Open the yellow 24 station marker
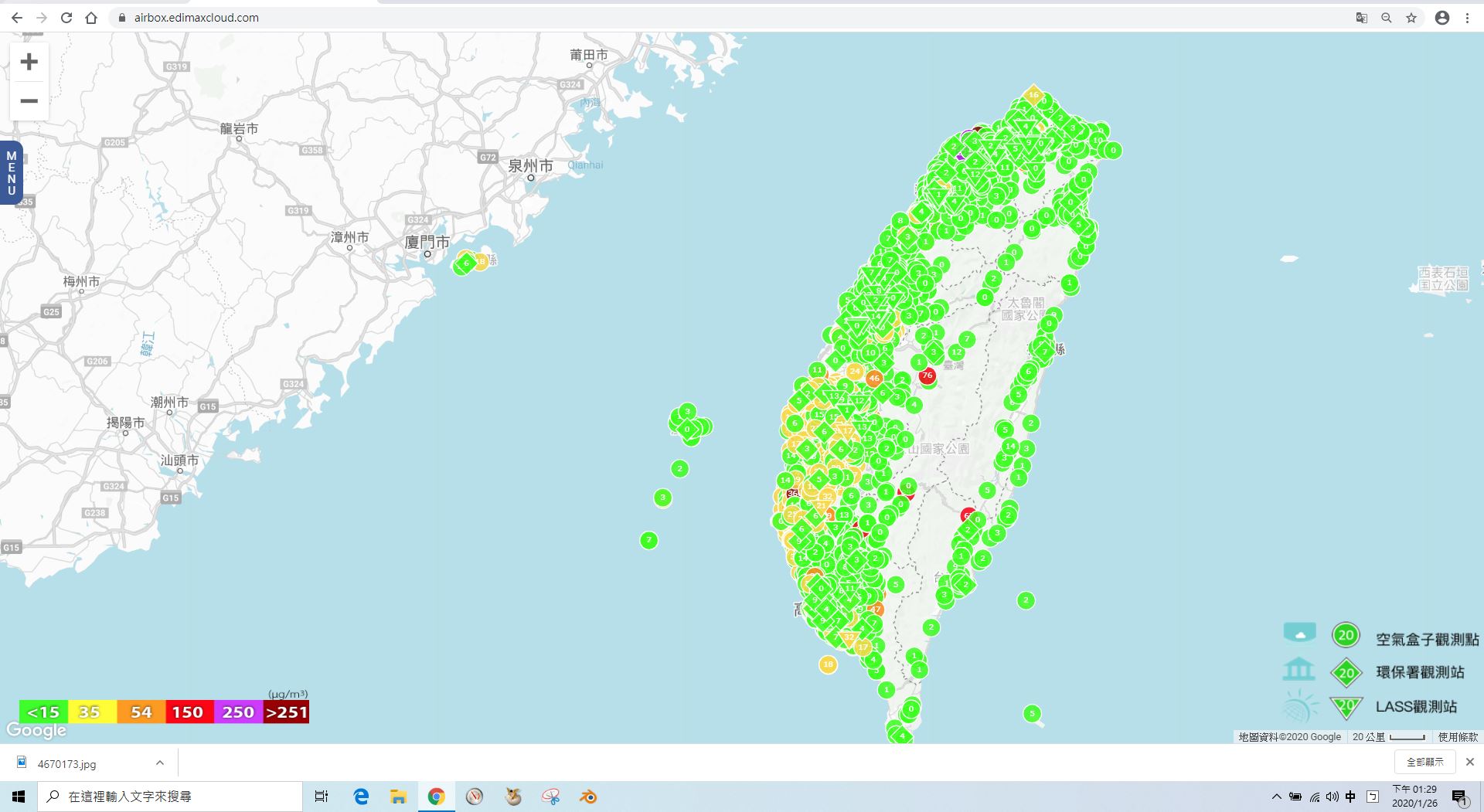1484x812 pixels. click(x=855, y=372)
